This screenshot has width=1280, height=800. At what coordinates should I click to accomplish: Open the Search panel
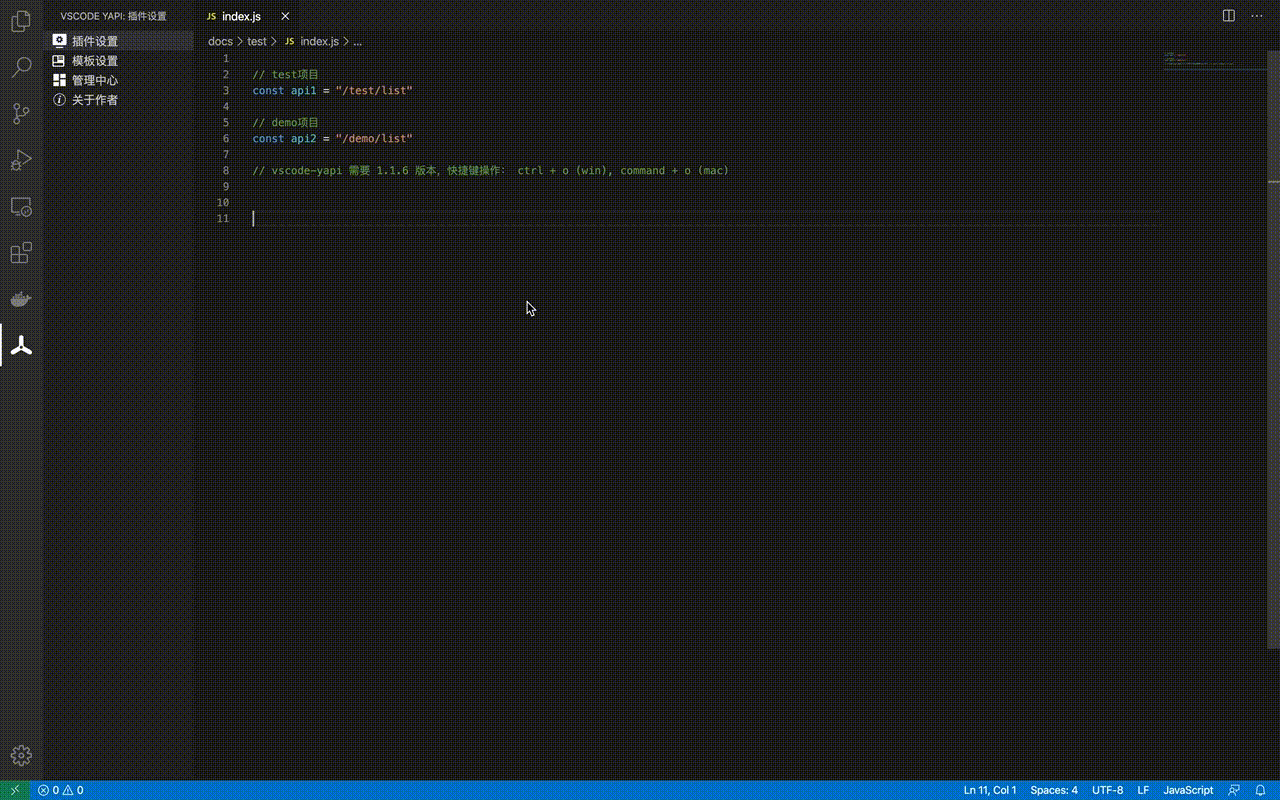pos(21,66)
